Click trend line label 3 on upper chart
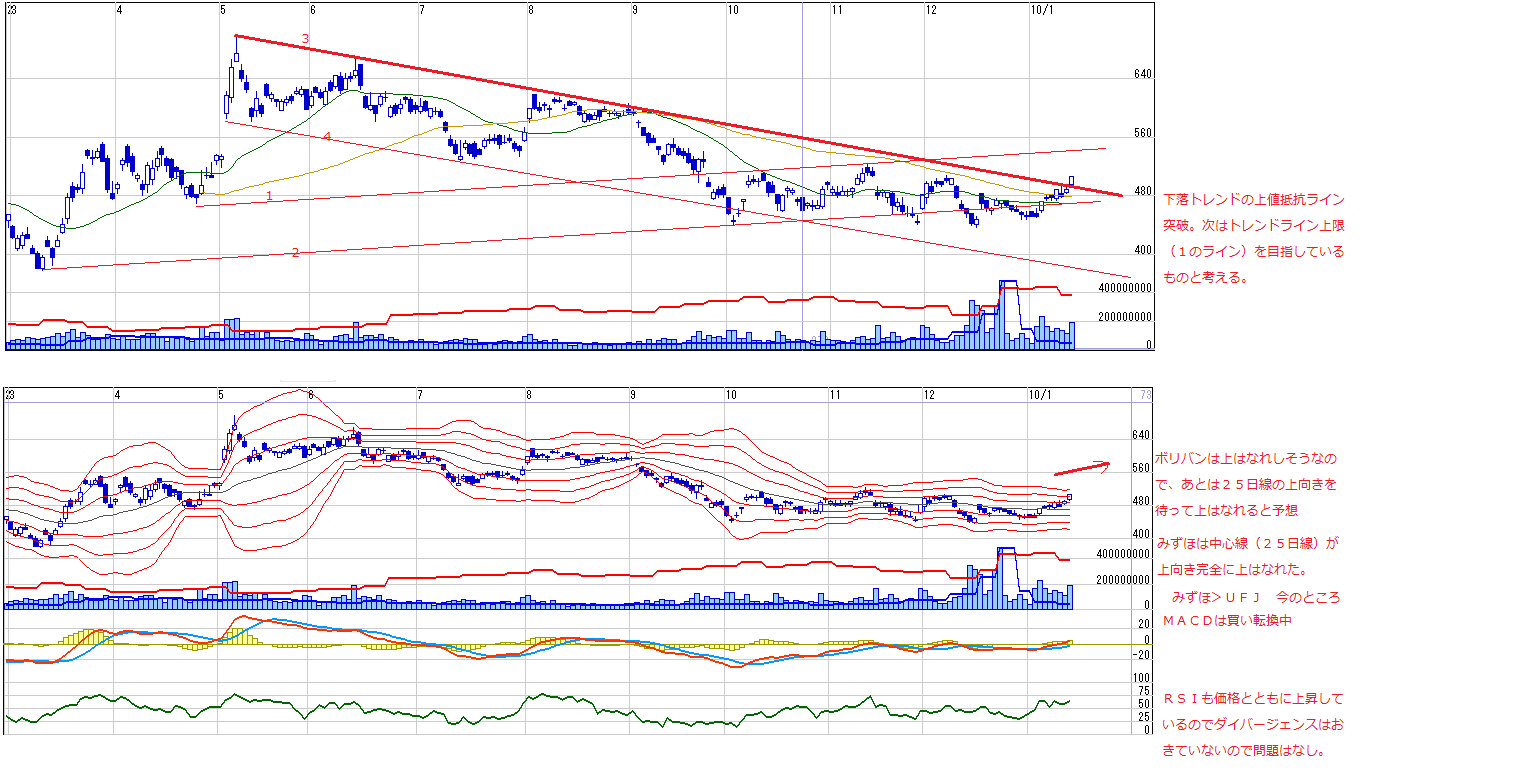 point(305,39)
